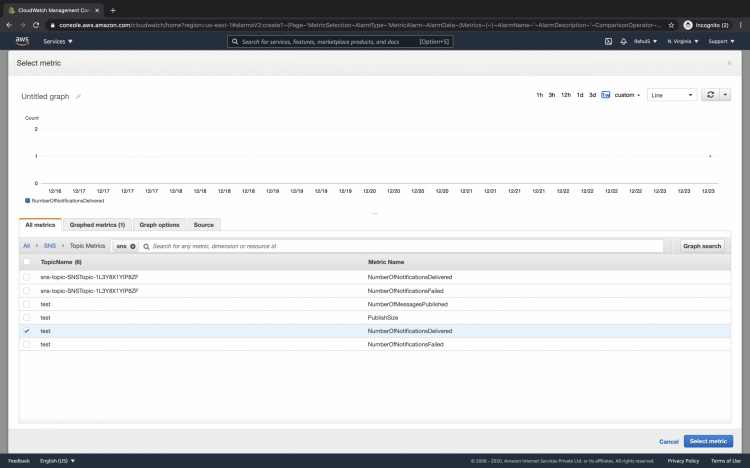Screen dimensions: 750x468
Task: Open the CloudShell terminal icon in header
Action: point(608,42)
